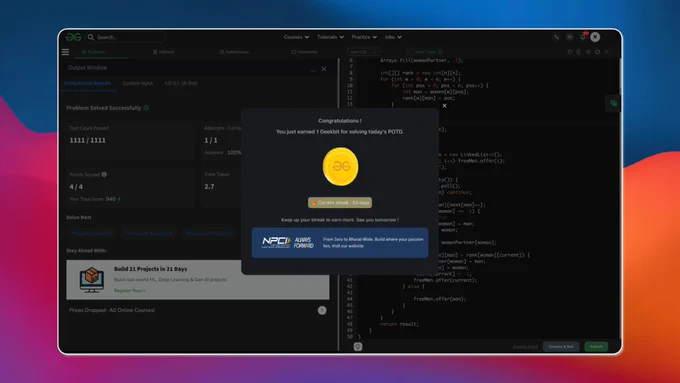Close the Congratulations popup
This screenshot has height=383, width=680.
[445, 105]
